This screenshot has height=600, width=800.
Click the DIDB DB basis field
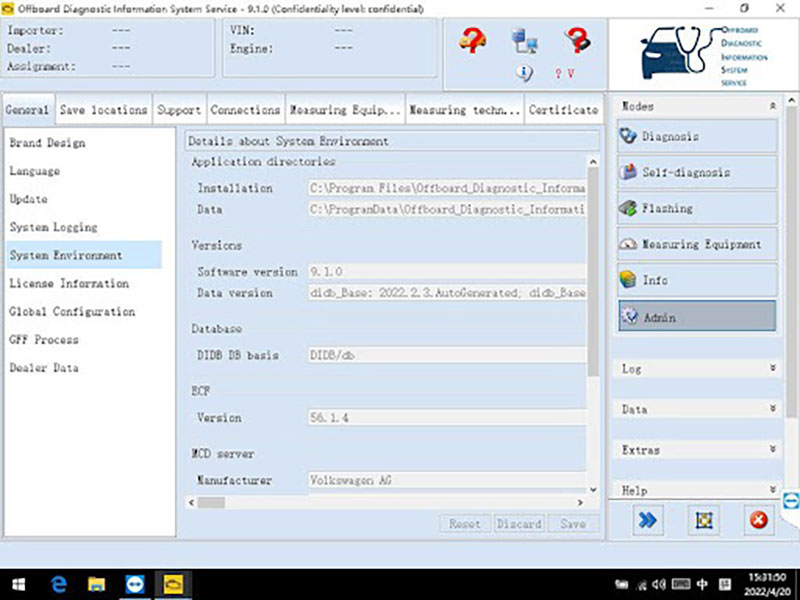click(447, 355)
